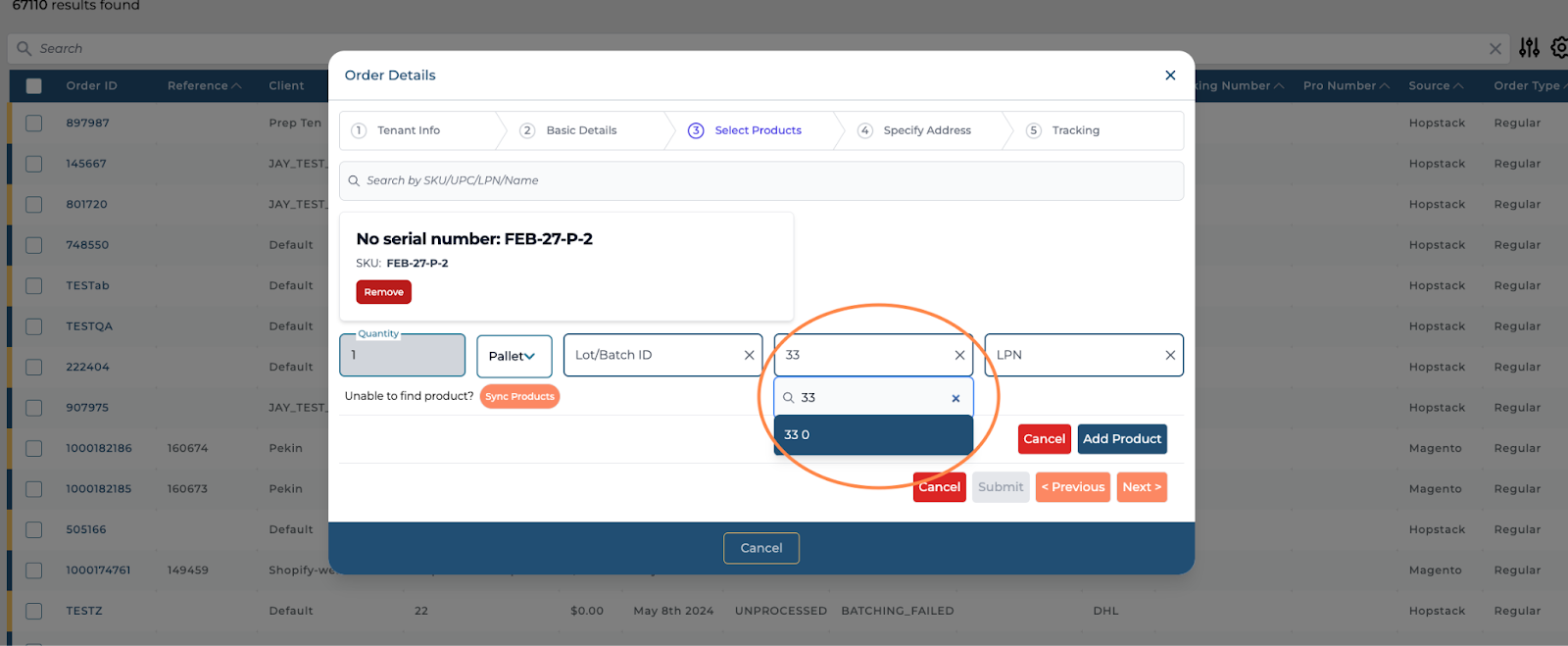1568x646 pixels.
Task: Choose the '33 0' dropdown option
Action: [872, 435]
